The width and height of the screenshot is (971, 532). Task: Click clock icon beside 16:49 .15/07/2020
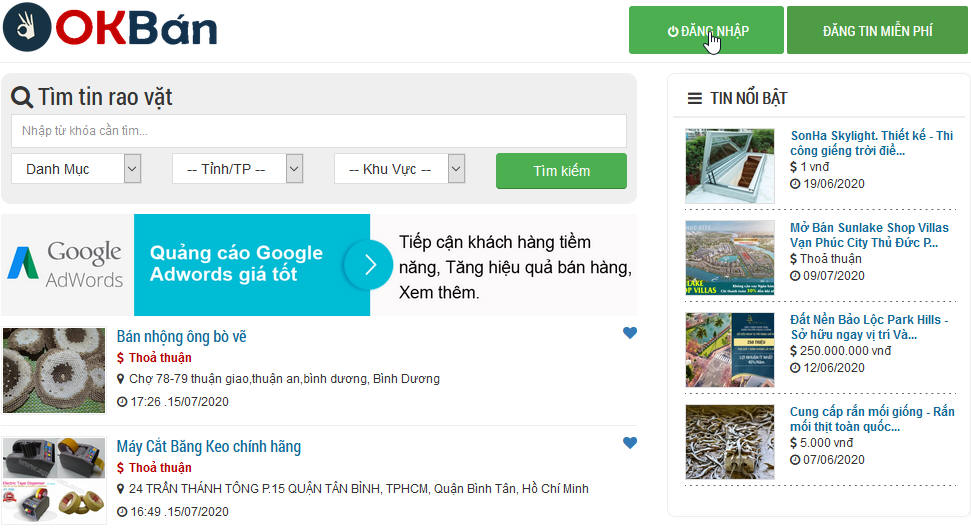click(x=122, y=512)
